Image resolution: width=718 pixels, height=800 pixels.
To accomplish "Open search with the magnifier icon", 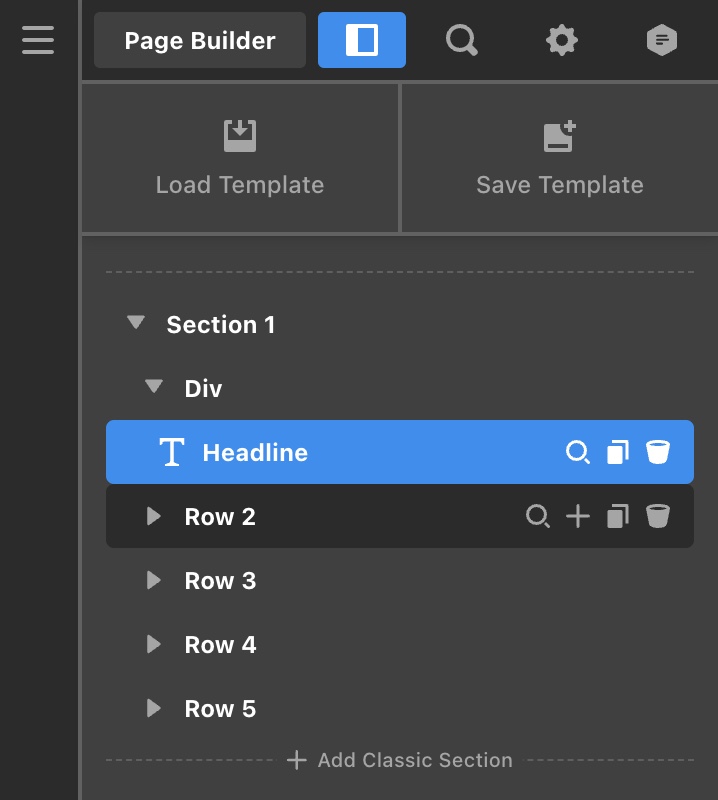I will coord(461,40).
